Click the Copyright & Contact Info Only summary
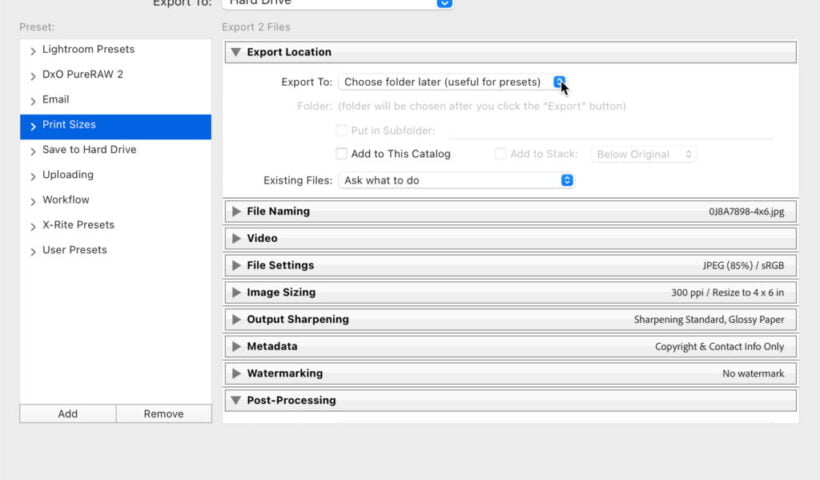820x480 pixels. (719, 347)
